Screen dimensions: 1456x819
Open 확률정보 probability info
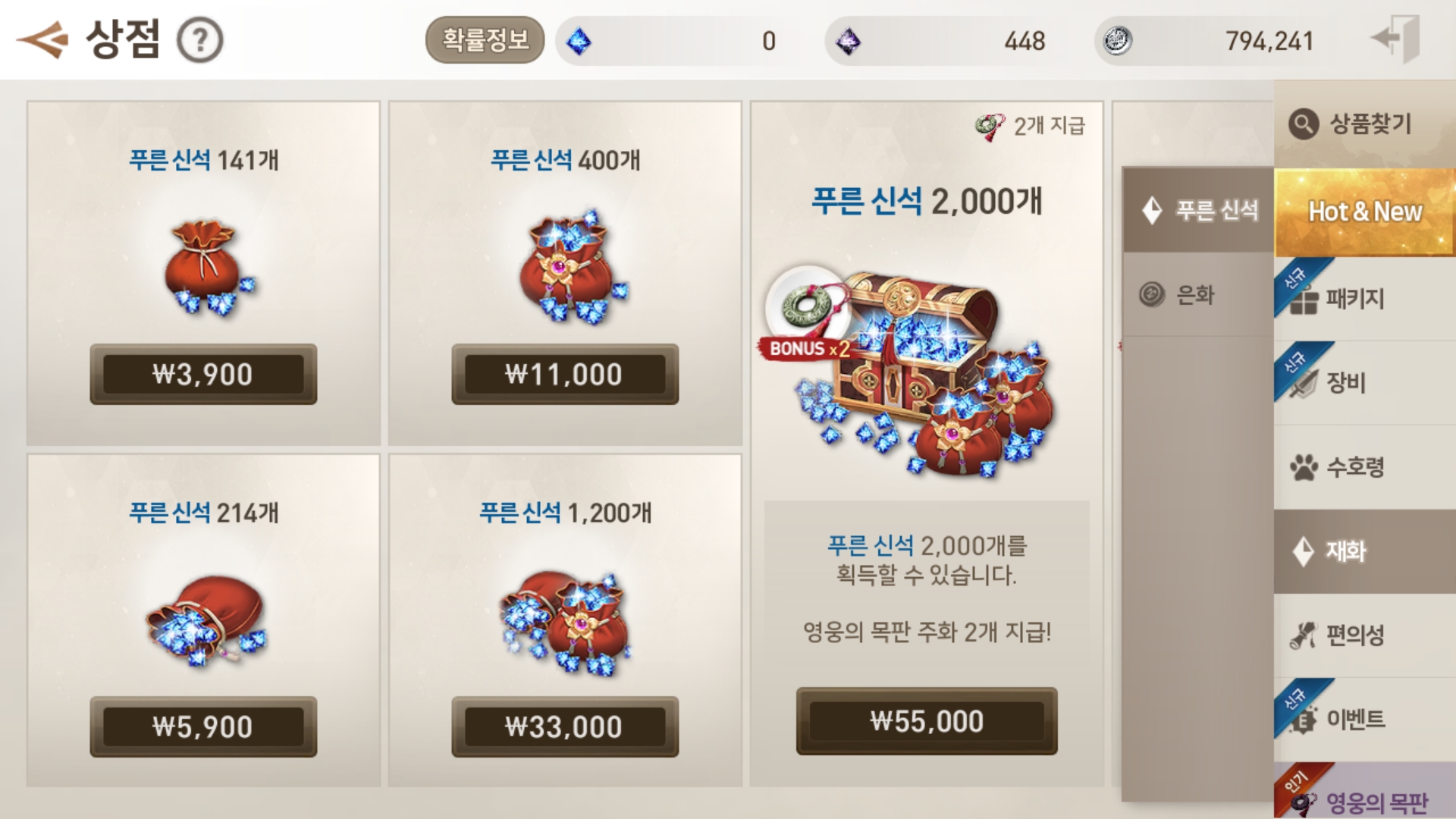[485, 39]
